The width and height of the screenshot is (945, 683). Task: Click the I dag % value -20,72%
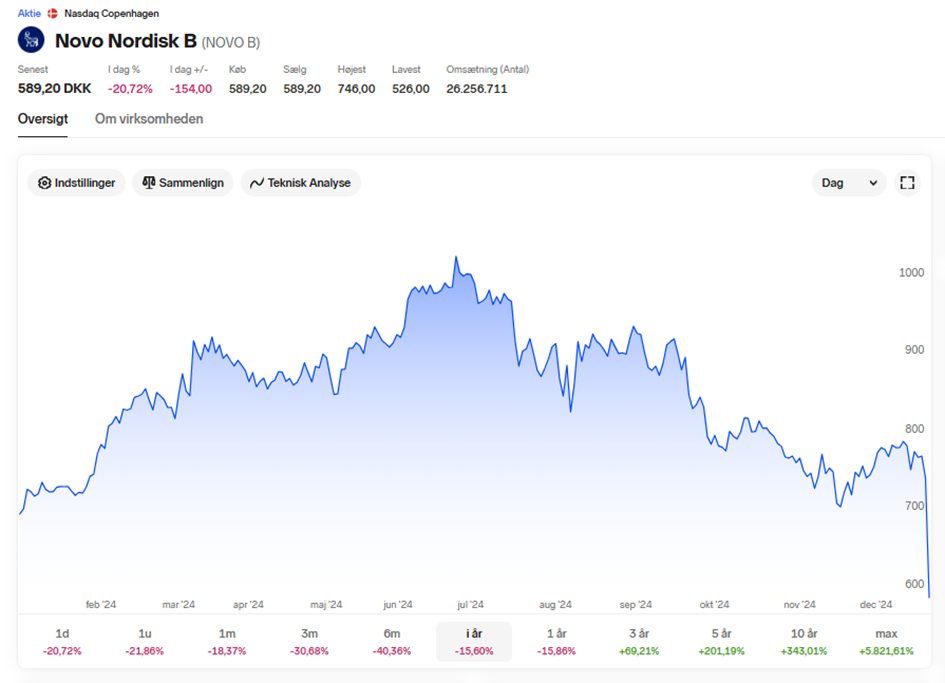(130, 89)
